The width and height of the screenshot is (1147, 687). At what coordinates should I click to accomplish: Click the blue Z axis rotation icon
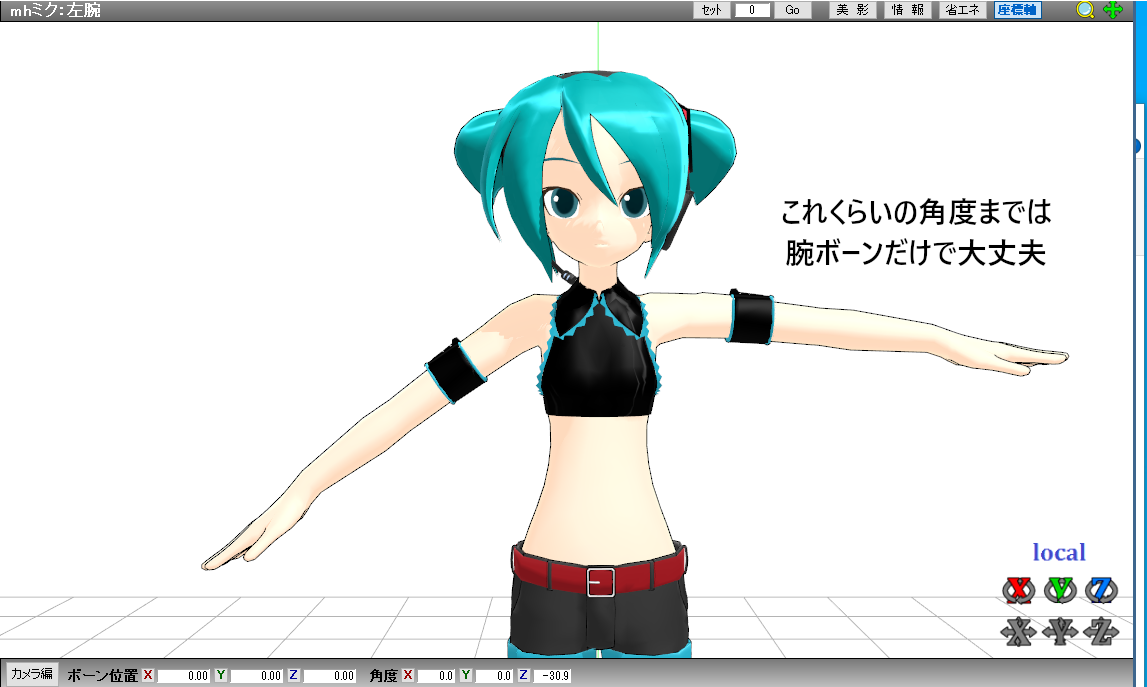click(1101, 590)
